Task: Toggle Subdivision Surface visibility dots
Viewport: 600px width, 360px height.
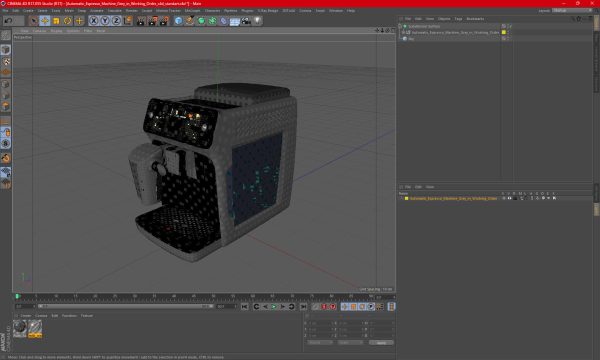Action: click(x=507, y=26)
